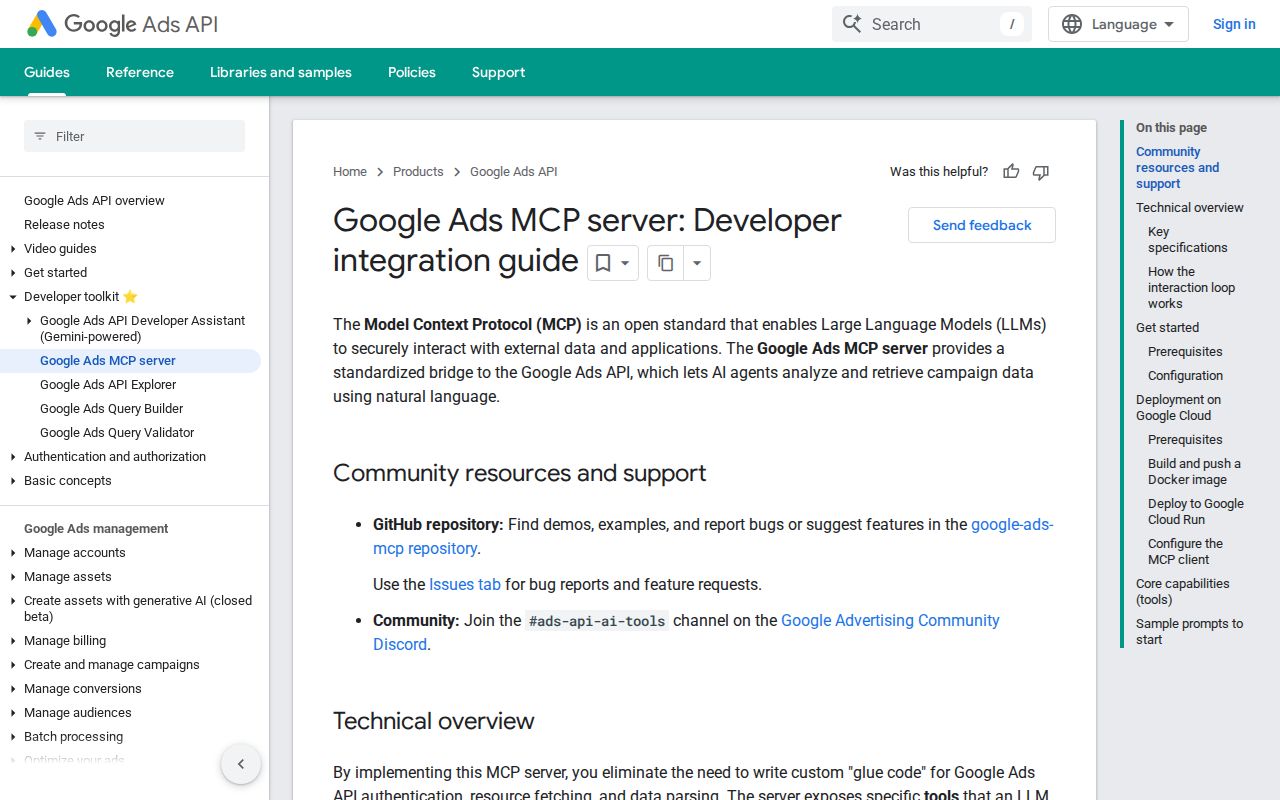Open Release notes in sidebar
This screenshot has width=1280, height=800.
pos(64,224)
